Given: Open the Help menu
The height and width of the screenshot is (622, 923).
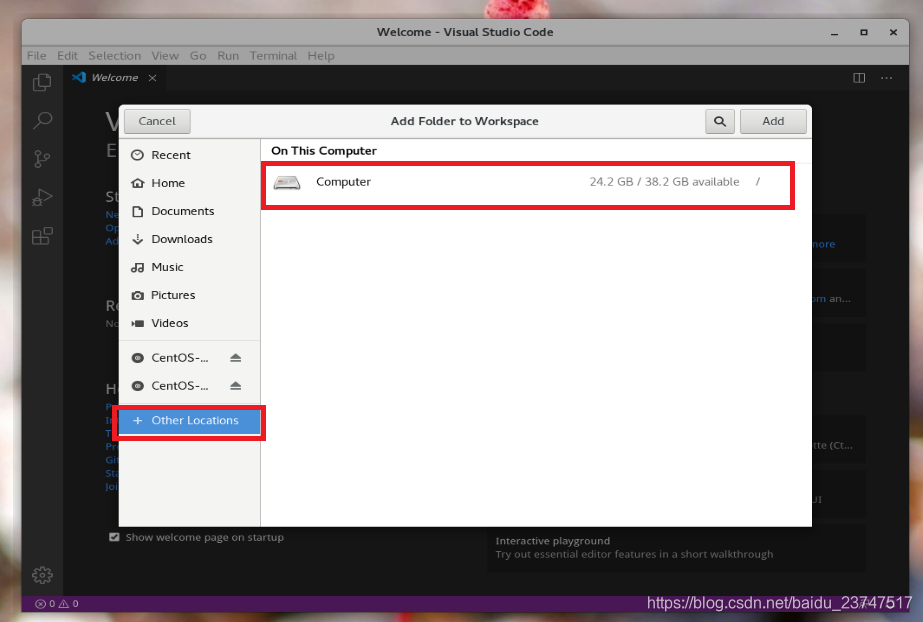Looking at the screenshot, I should (321, 56).
